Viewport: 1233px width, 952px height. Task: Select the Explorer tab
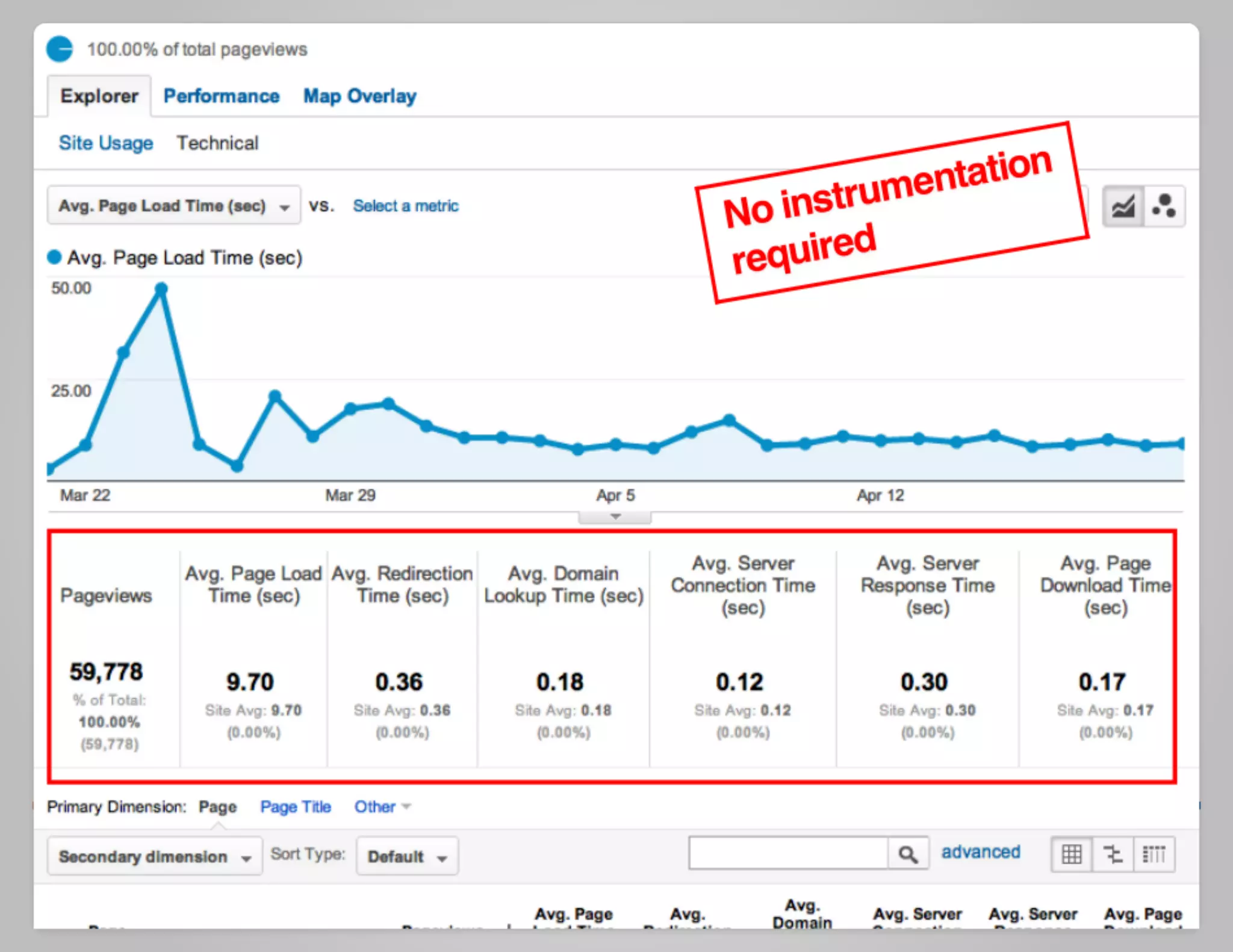coord(99,96)
